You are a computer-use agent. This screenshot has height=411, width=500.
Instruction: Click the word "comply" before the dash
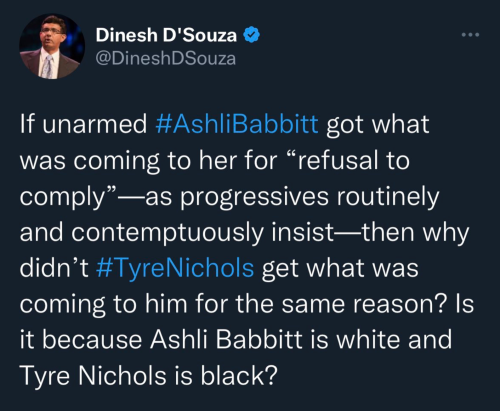[62, 198]
